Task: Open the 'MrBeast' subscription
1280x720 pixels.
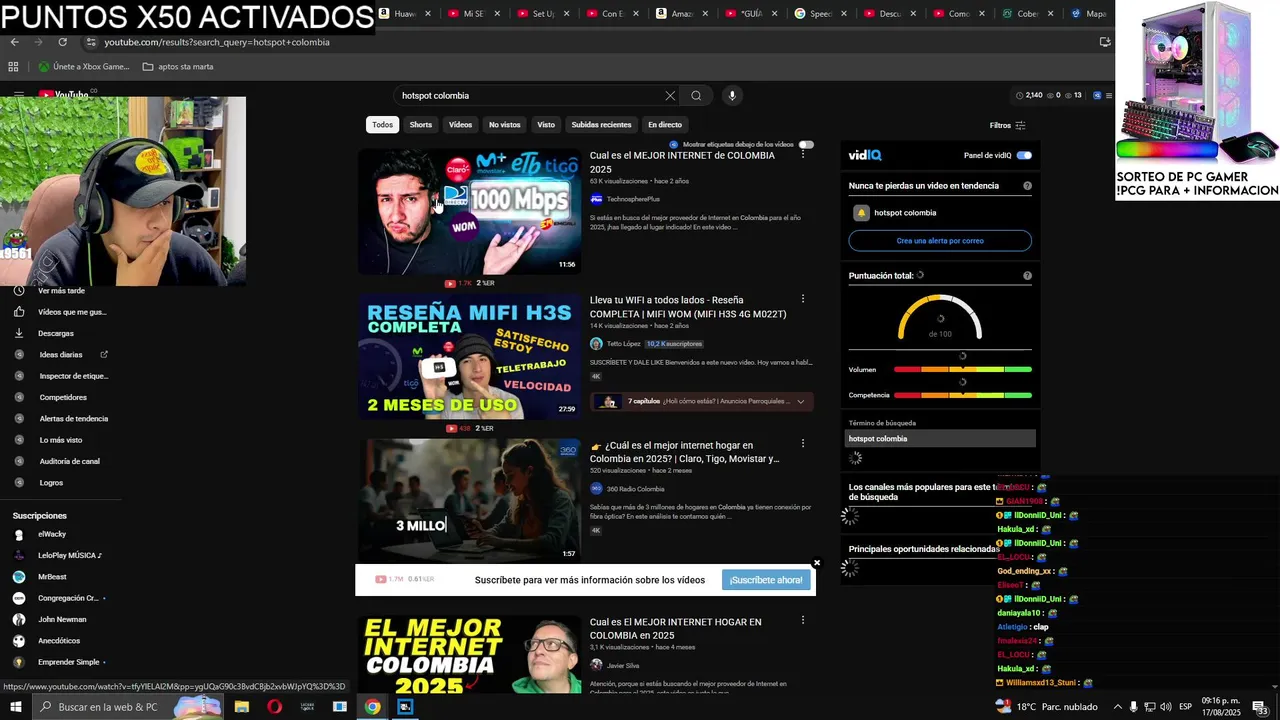Action: point(52,577)
